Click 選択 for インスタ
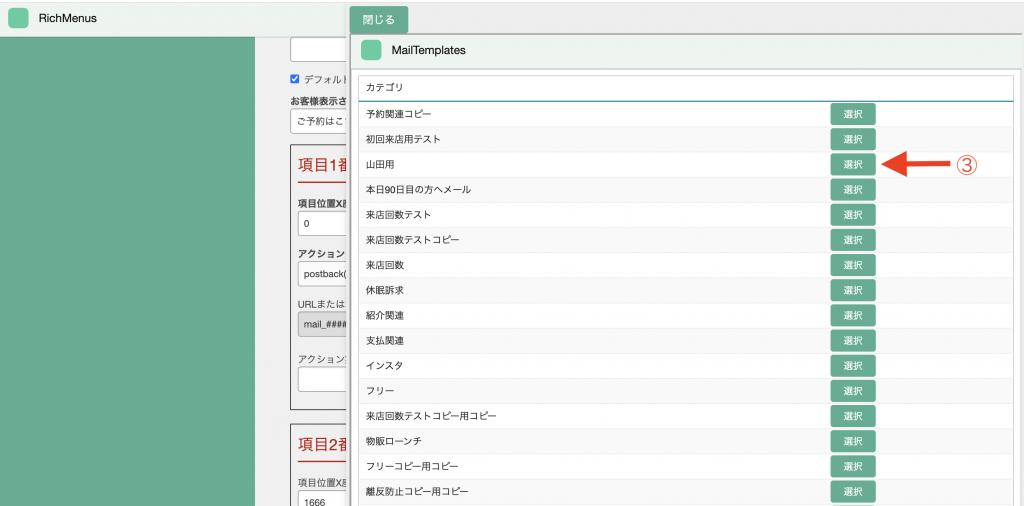This screenshot has width=1024, height=506. tap(853, 366)
